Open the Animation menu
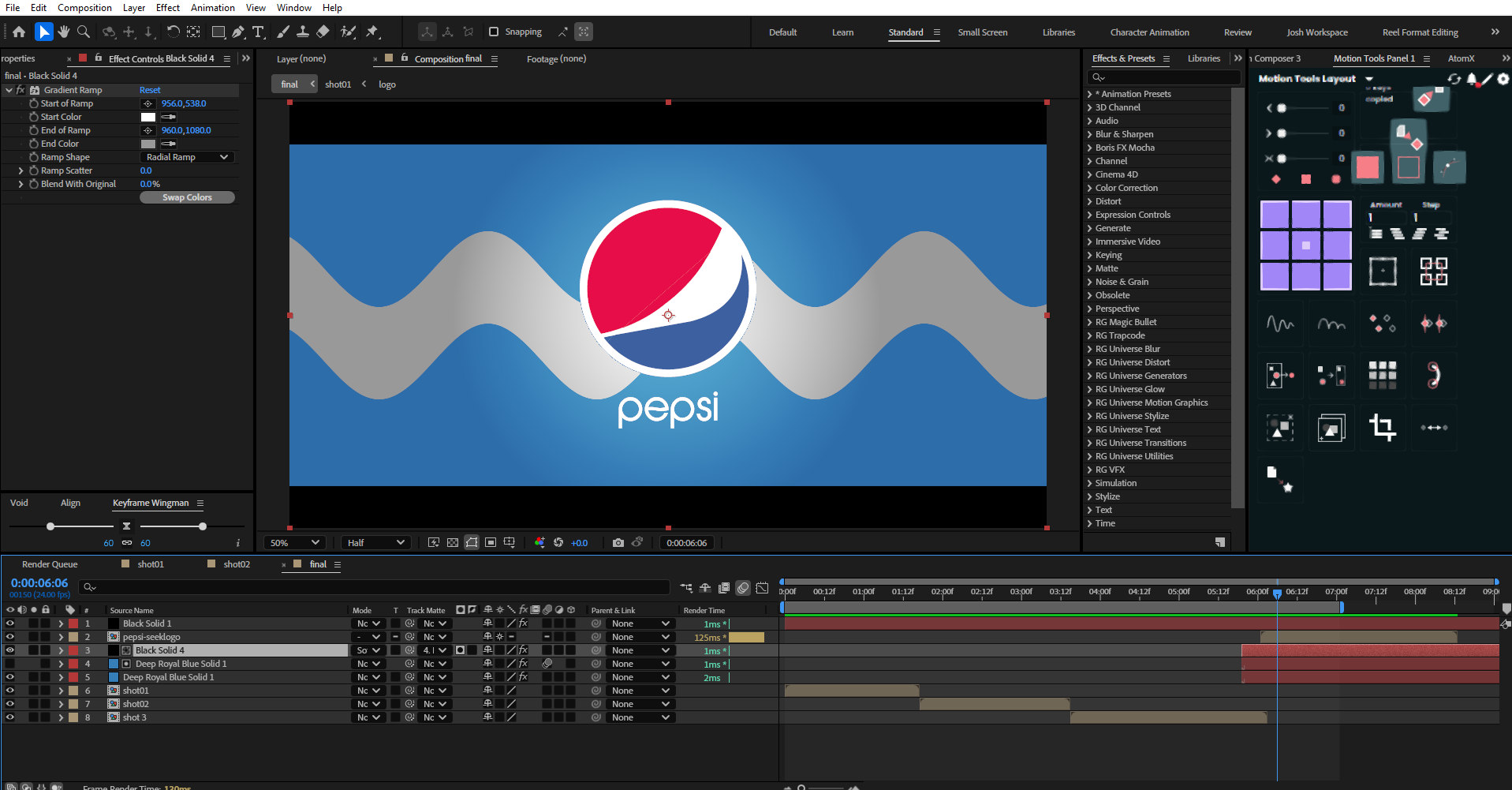The width and height of the screenshot is (1512, 790). click(x=212, y=8)
